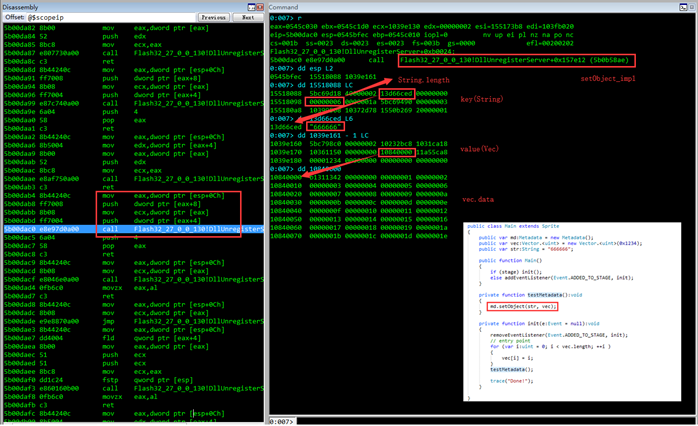Image resolution: width=698 pixels, height=426 pixels.
Task: Focus the Offset @$scopeip field
Action: pyautogui.click(x=111, y=17)
